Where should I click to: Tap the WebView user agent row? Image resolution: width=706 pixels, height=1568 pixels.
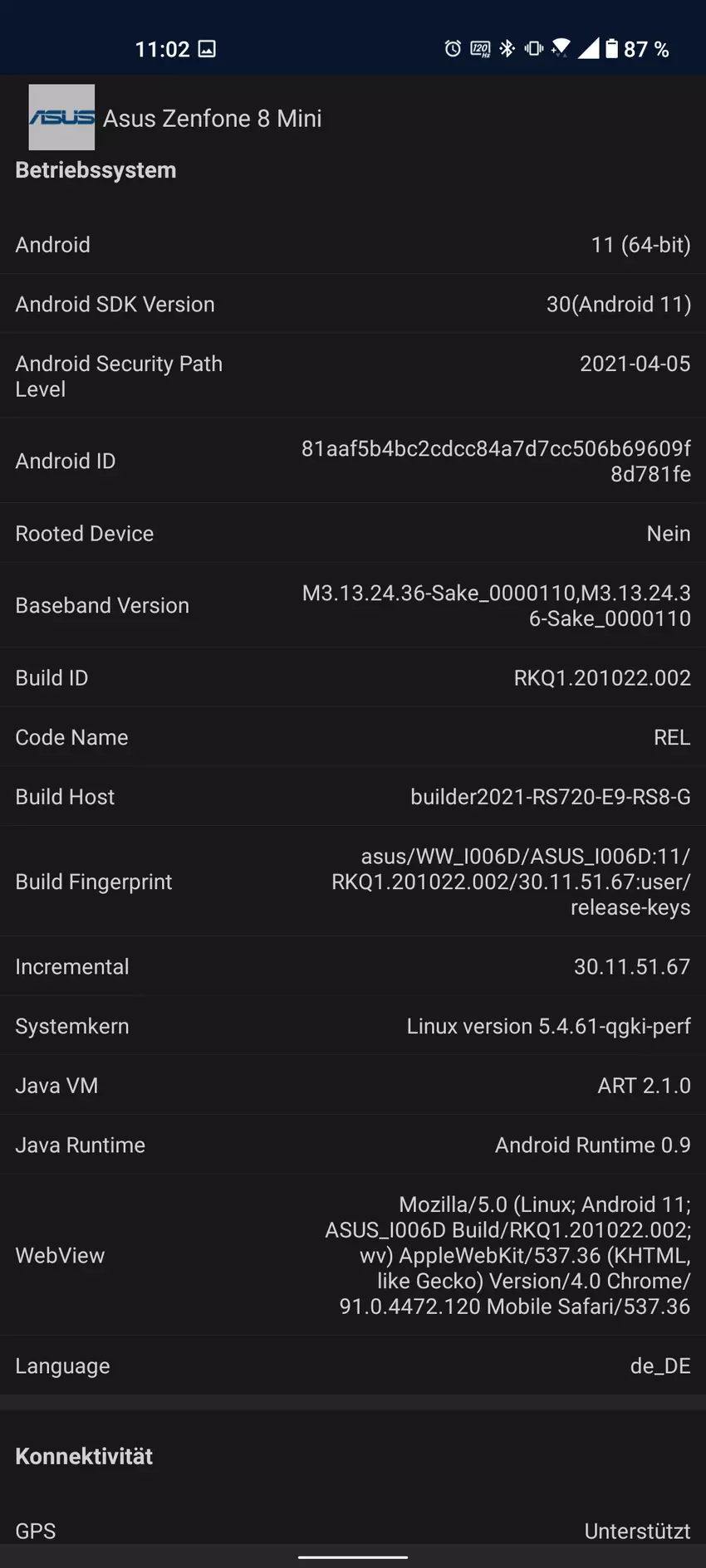coord(353,1255)
